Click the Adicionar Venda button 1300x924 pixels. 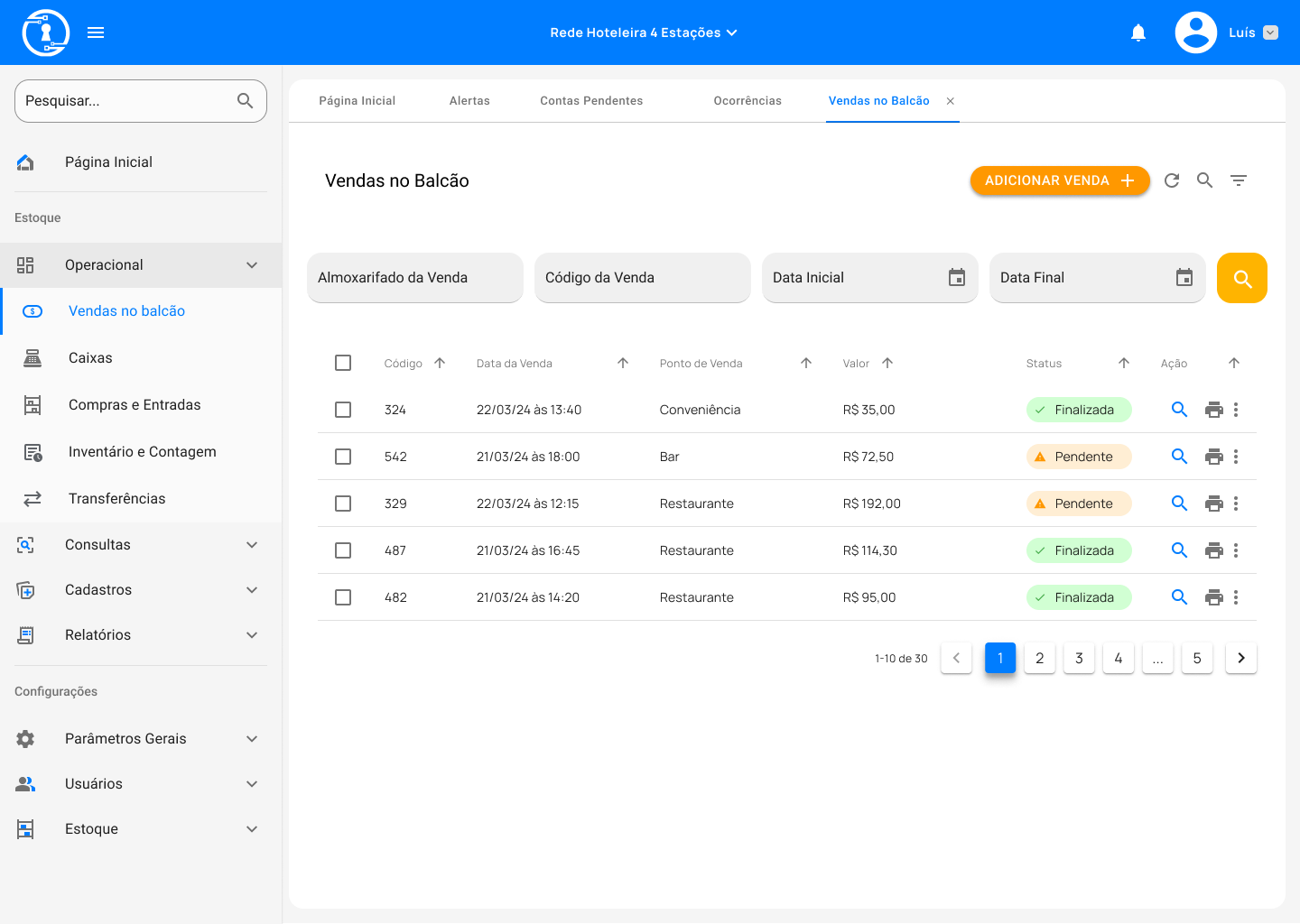1059,180
